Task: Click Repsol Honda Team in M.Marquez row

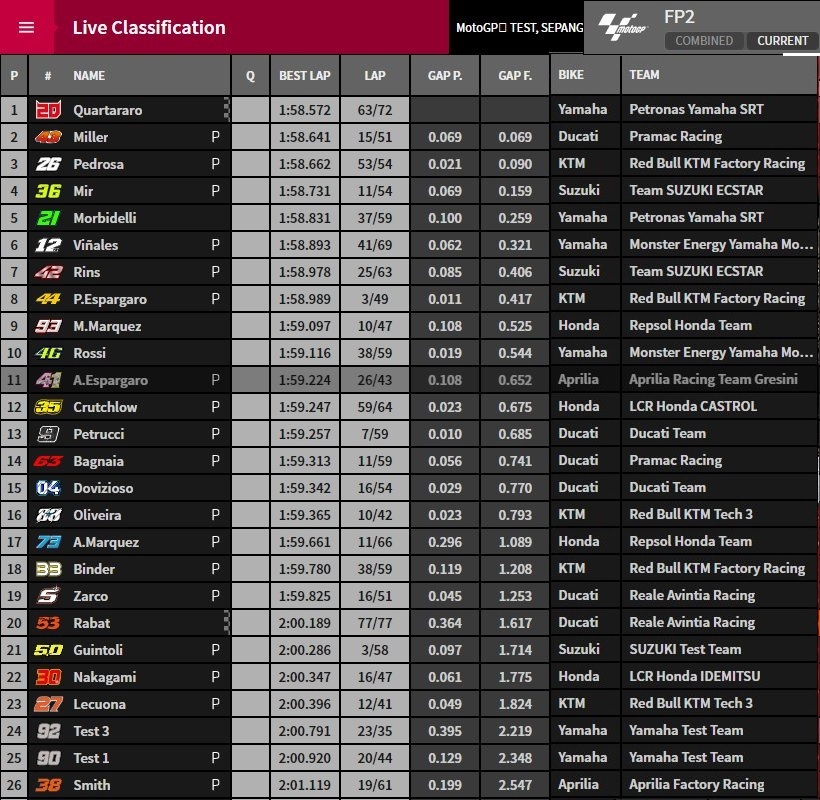Action: (x=690, y=325)
